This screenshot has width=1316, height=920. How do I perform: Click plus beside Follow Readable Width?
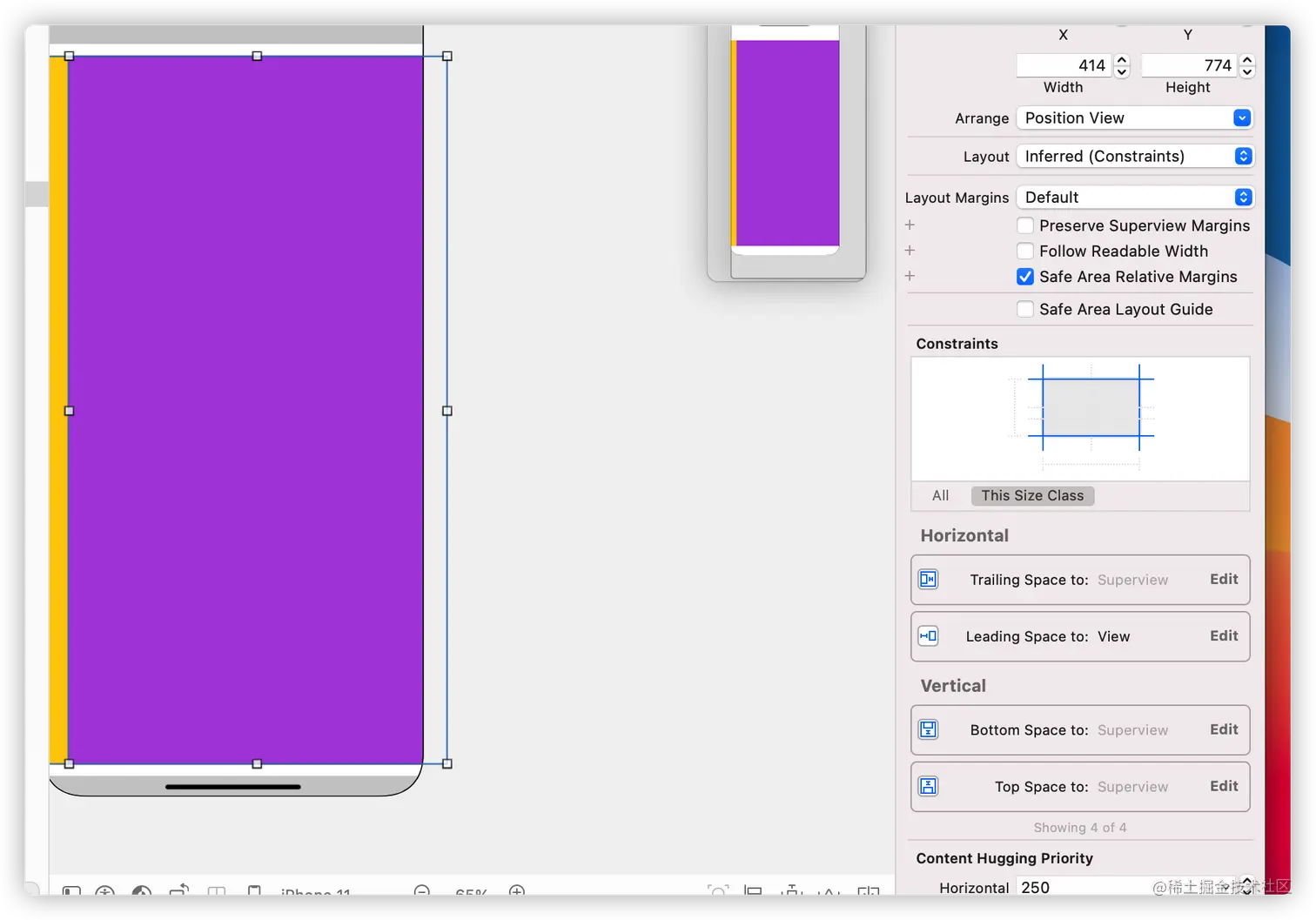(x=910, y=250)
